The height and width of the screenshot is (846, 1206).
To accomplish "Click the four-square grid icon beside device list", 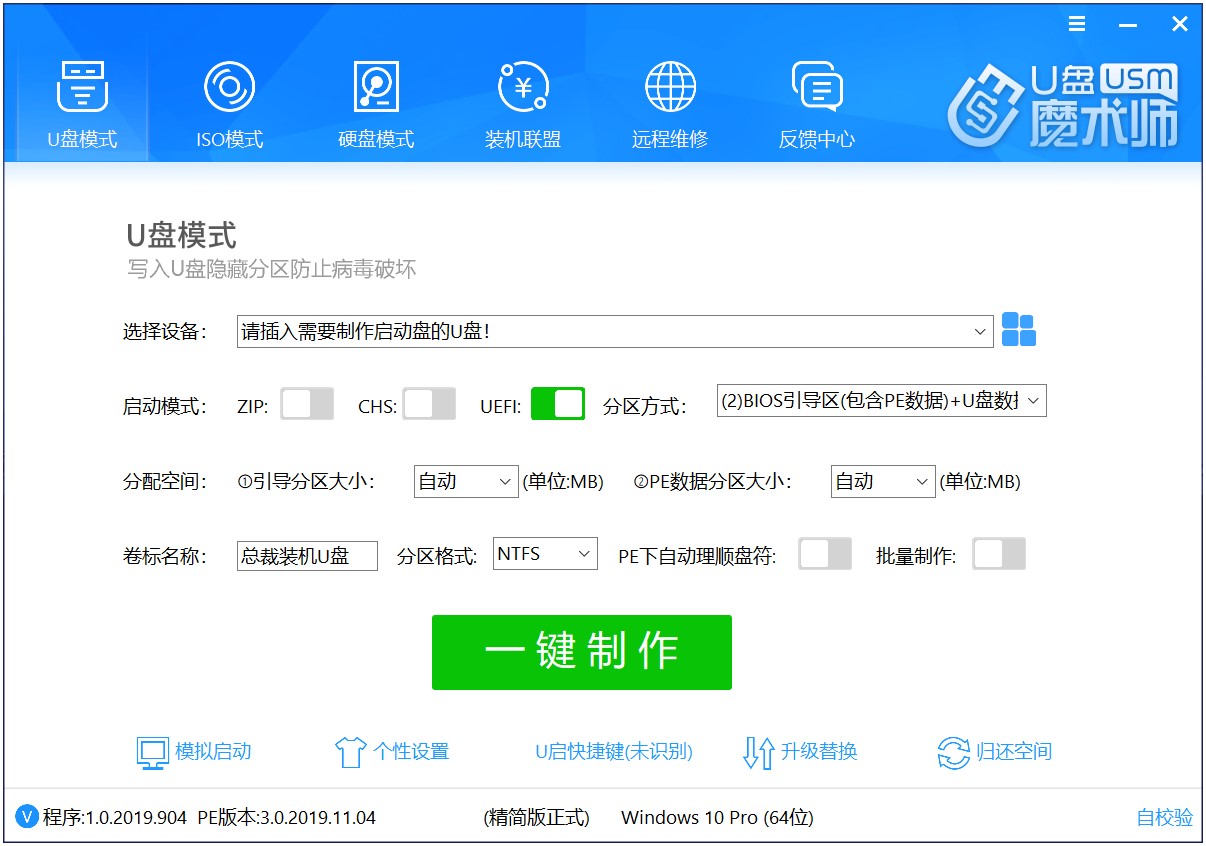I will [x=1018, y=330].
